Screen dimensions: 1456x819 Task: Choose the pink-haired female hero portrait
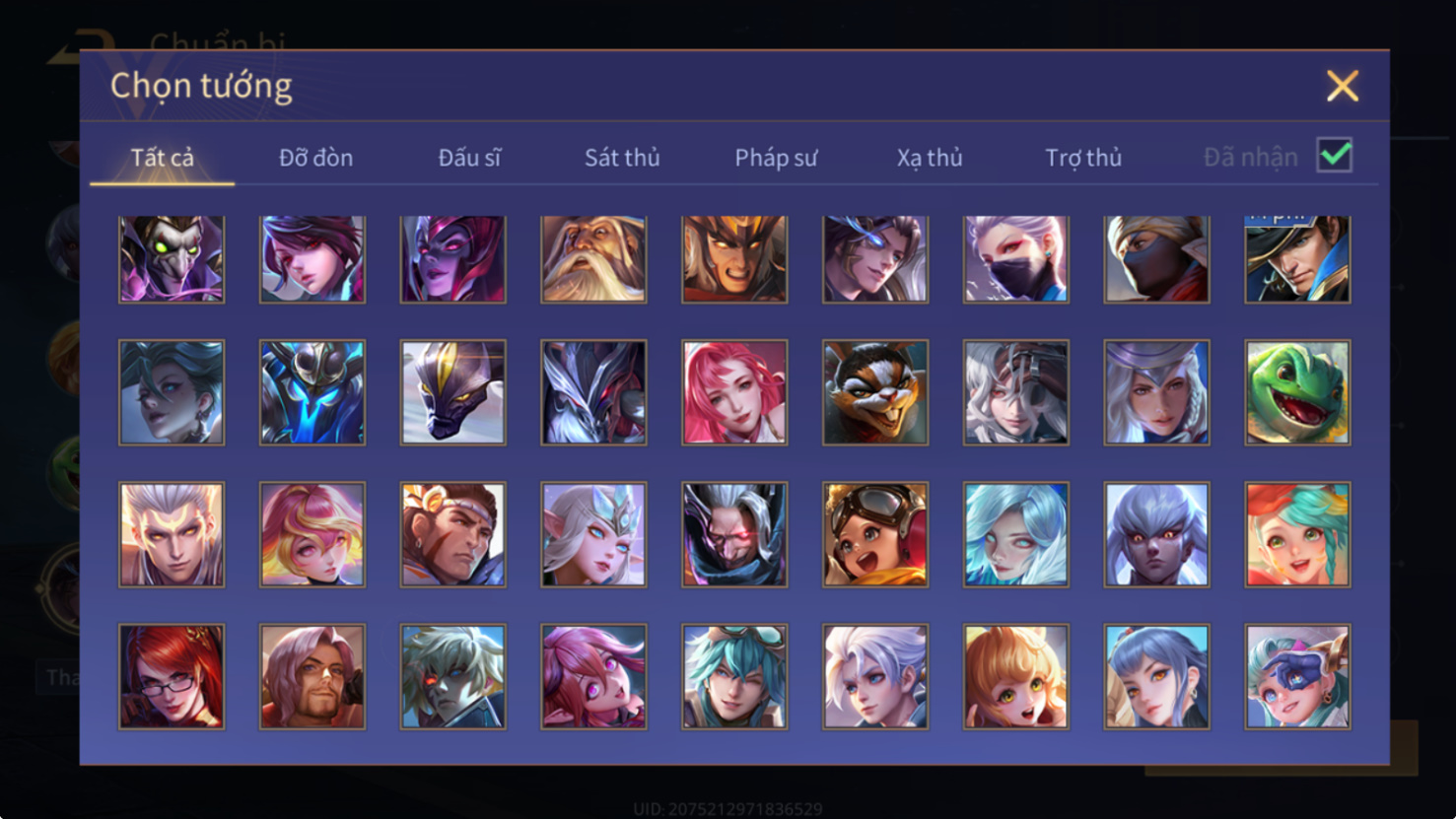point(734,392)
